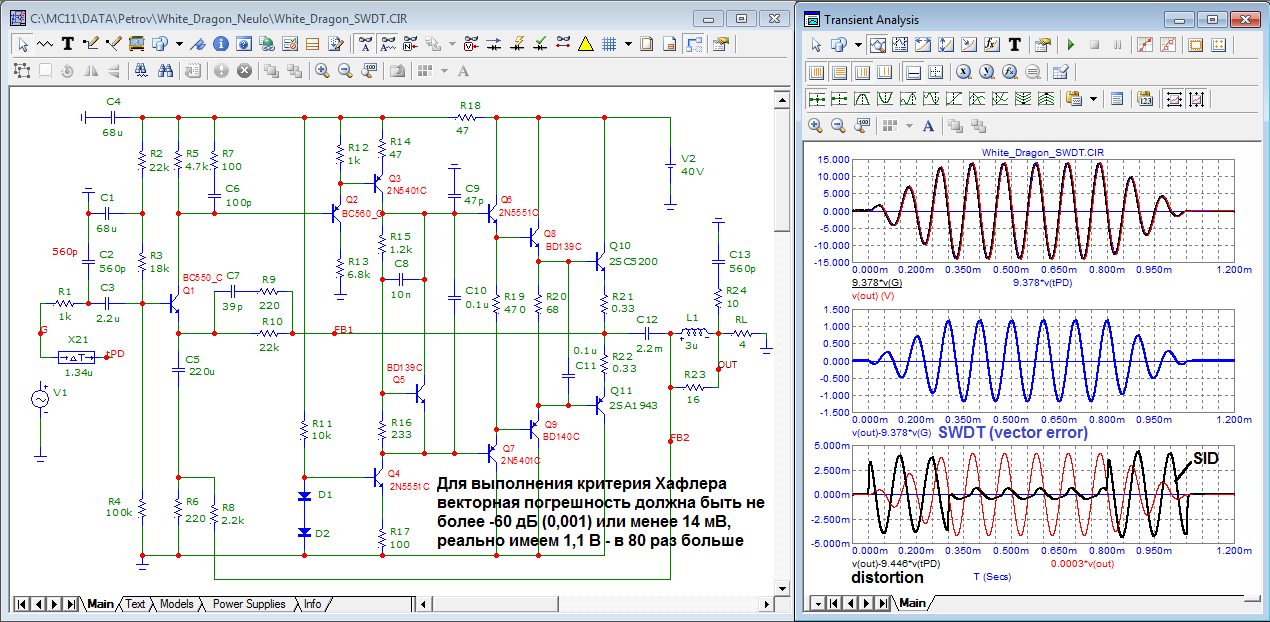Zoom in on the schematic
Image resolution: width=1270 pixels, height=622 pixels.
point(322,71)
